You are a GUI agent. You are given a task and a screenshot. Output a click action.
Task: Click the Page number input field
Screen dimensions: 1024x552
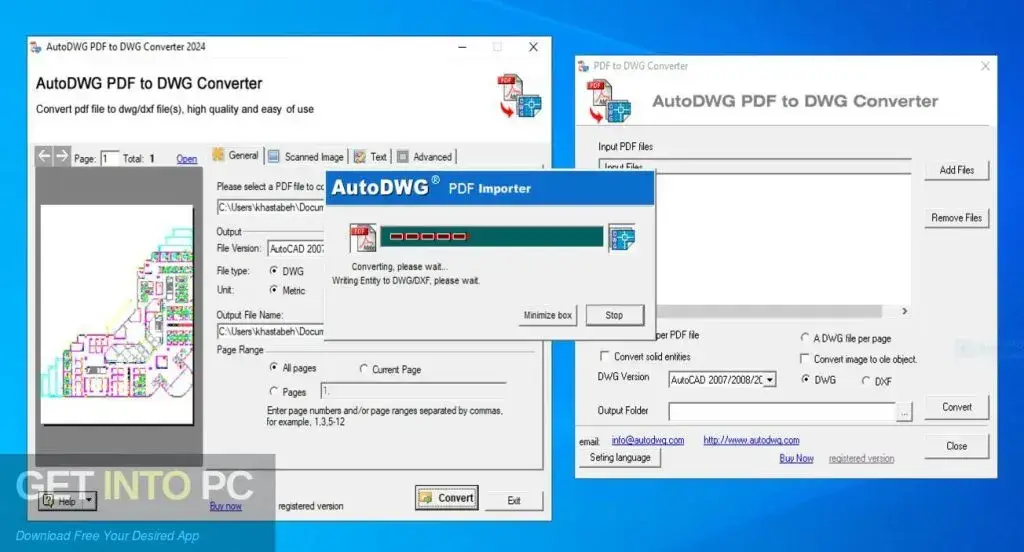tap(109, 159)
